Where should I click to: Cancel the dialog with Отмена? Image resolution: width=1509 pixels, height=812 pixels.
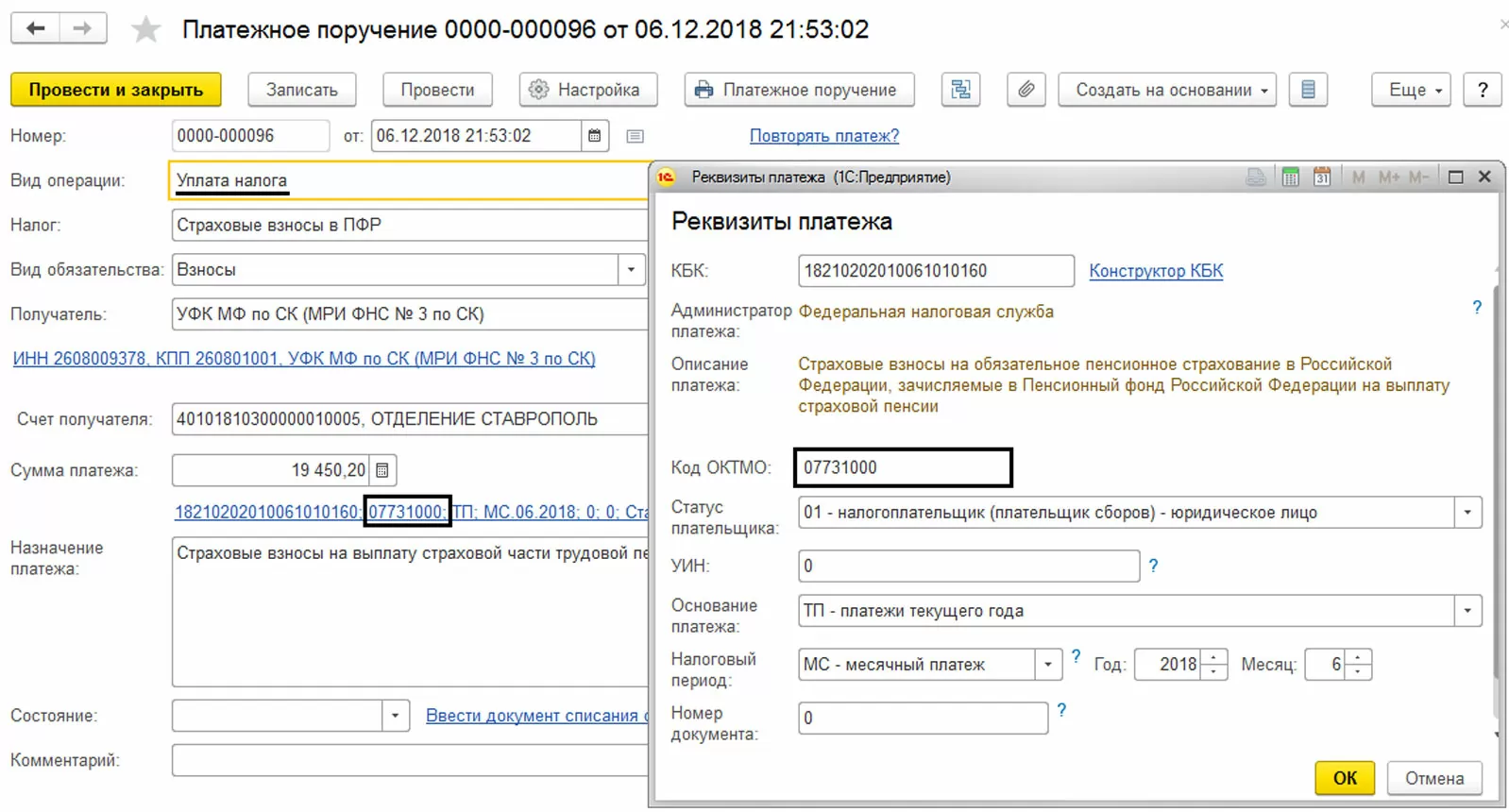point(1434,778)
